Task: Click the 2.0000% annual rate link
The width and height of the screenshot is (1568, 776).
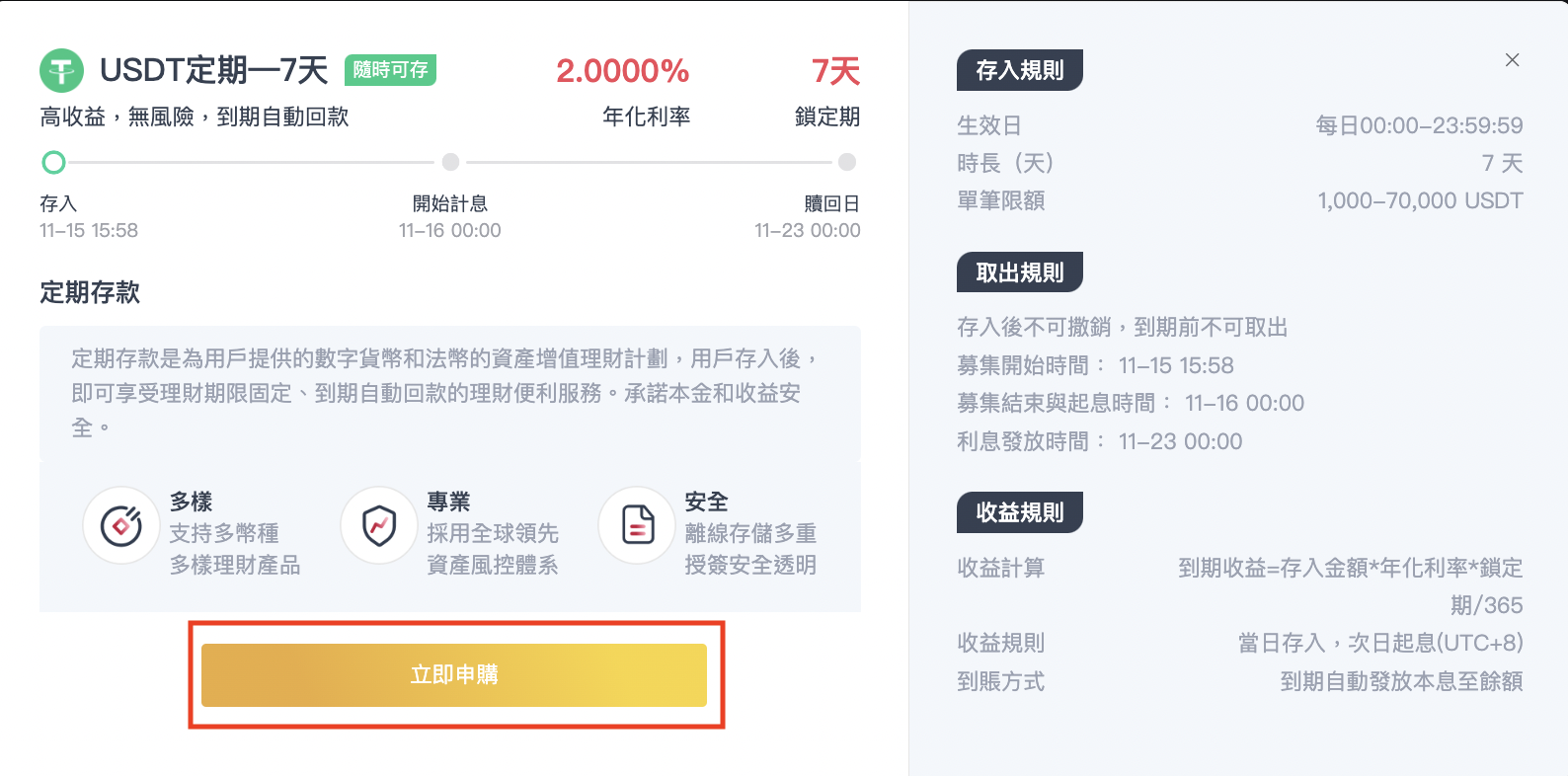Action: (x=623, y=70)
